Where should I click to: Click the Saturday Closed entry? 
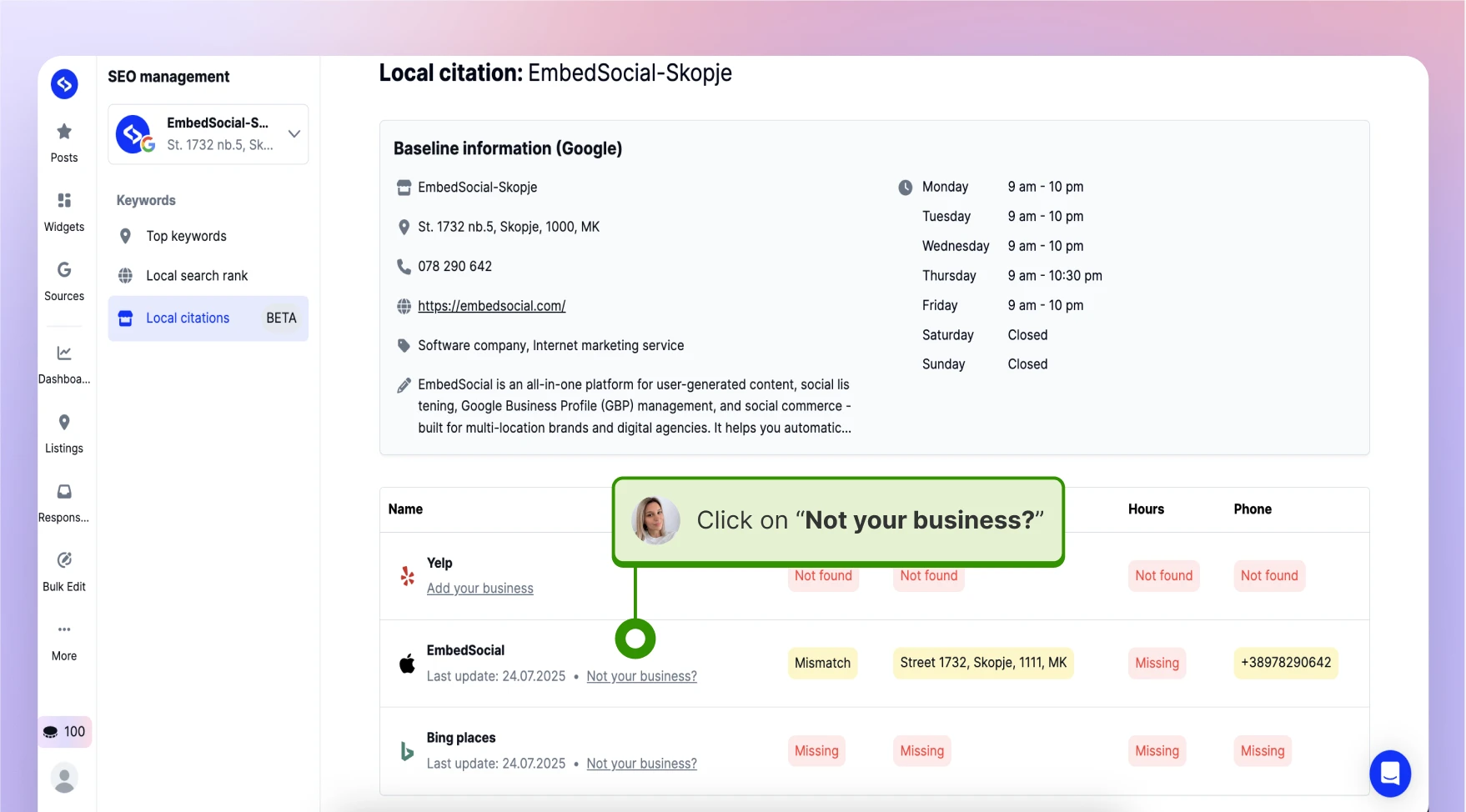pyautogui.click(x=1027, y=335)
